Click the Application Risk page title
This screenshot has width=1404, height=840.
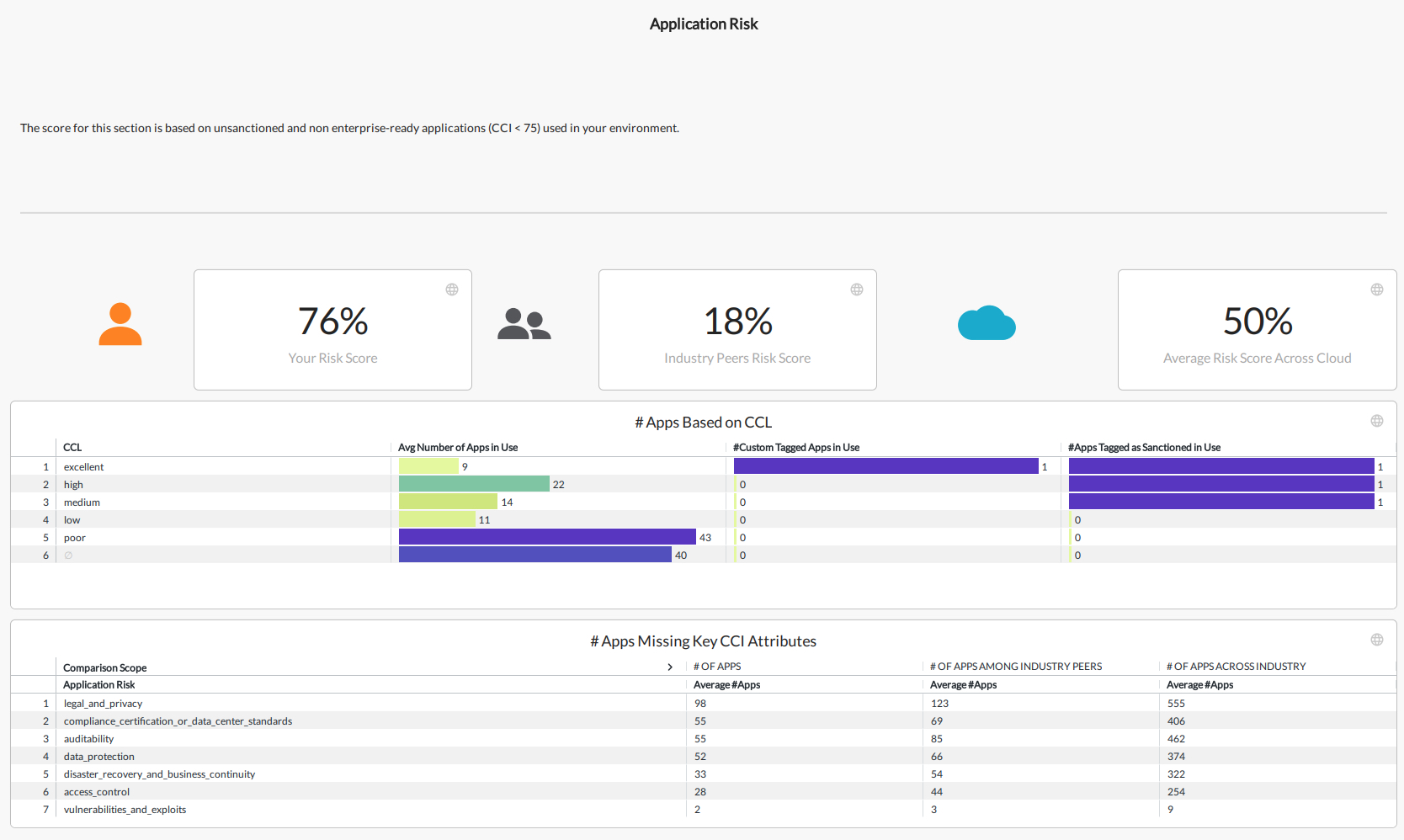(x=704, y=24)
